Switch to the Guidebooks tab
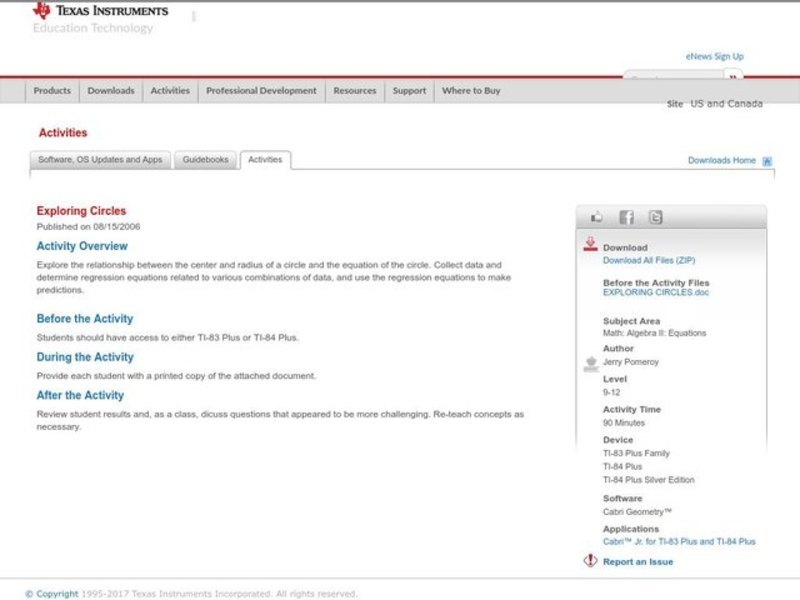800x600 pixels. pos(205,160)
